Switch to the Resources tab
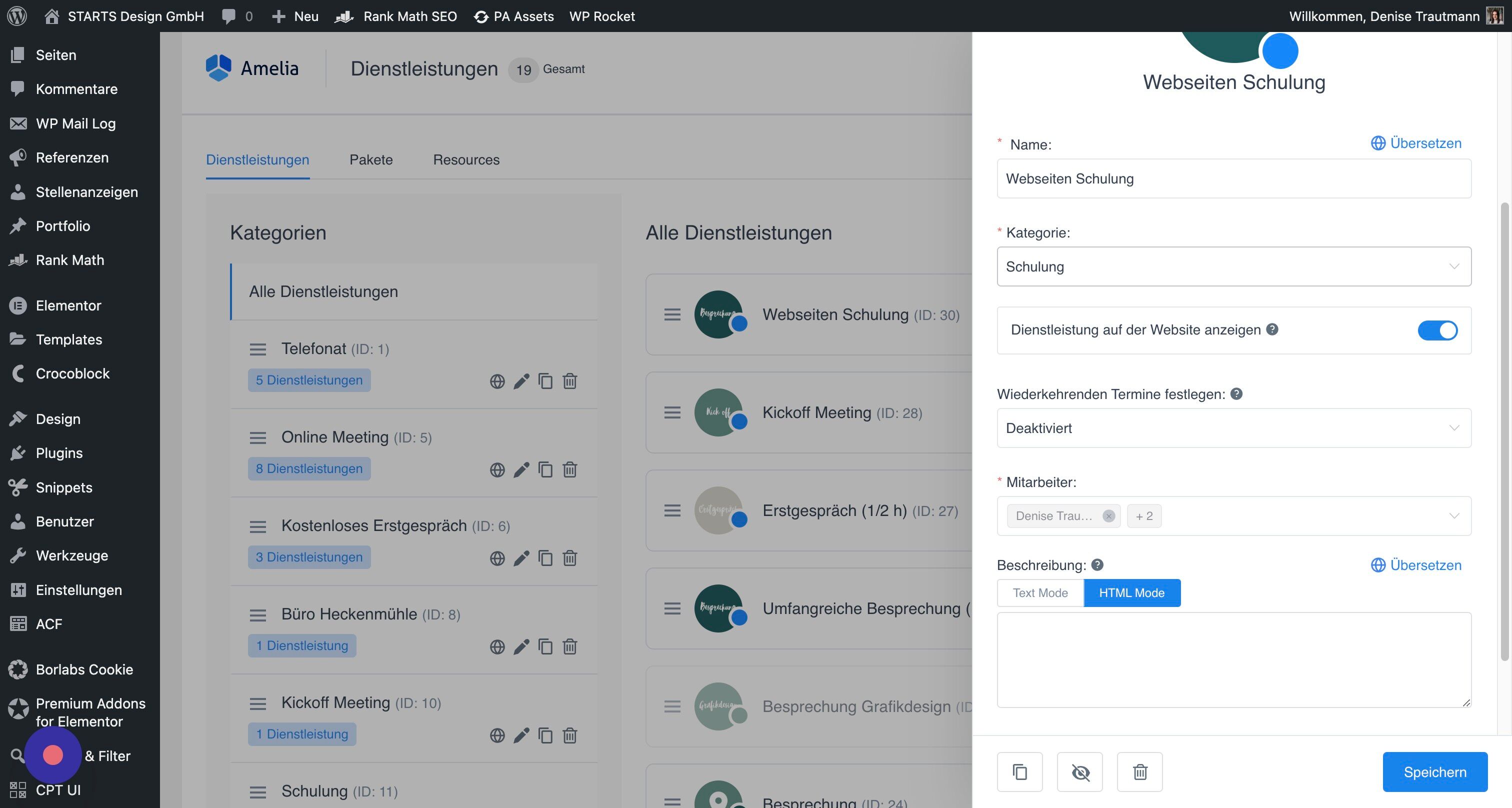The width and height of the screenshot is (1512, 808). click(466, 159)
